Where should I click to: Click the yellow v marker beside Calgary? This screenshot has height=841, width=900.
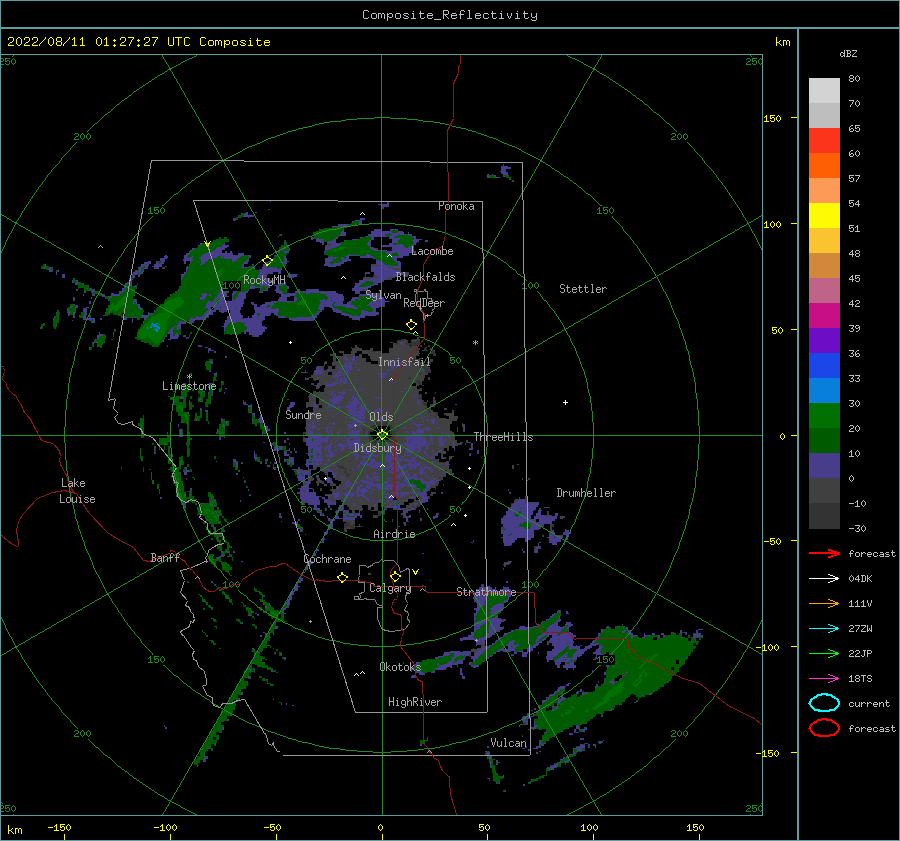(415, 572)
